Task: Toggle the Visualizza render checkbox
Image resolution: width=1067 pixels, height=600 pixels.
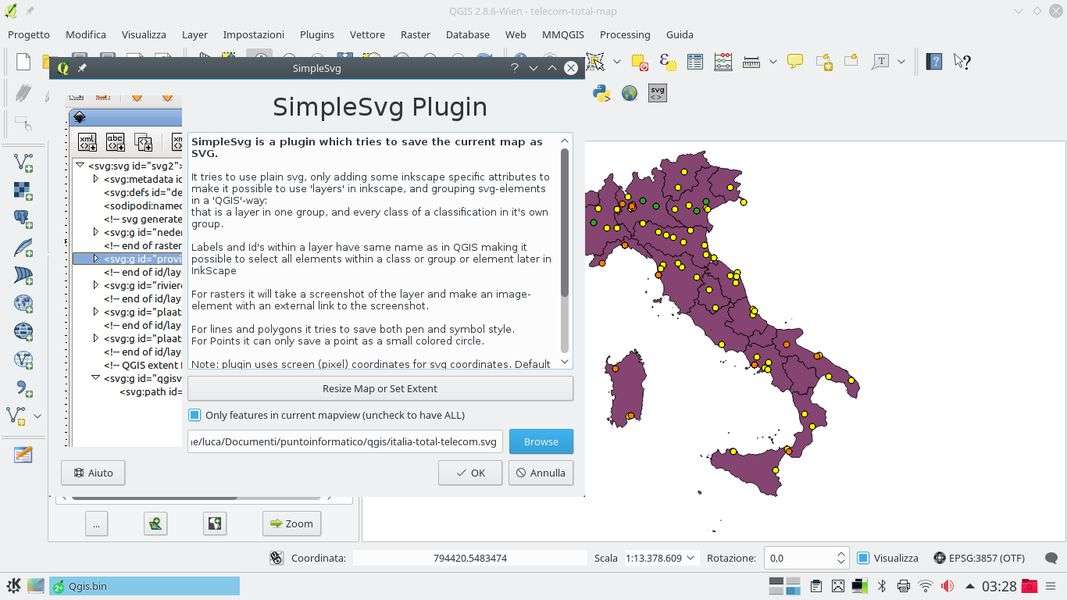Action: (x=863, y=558)
